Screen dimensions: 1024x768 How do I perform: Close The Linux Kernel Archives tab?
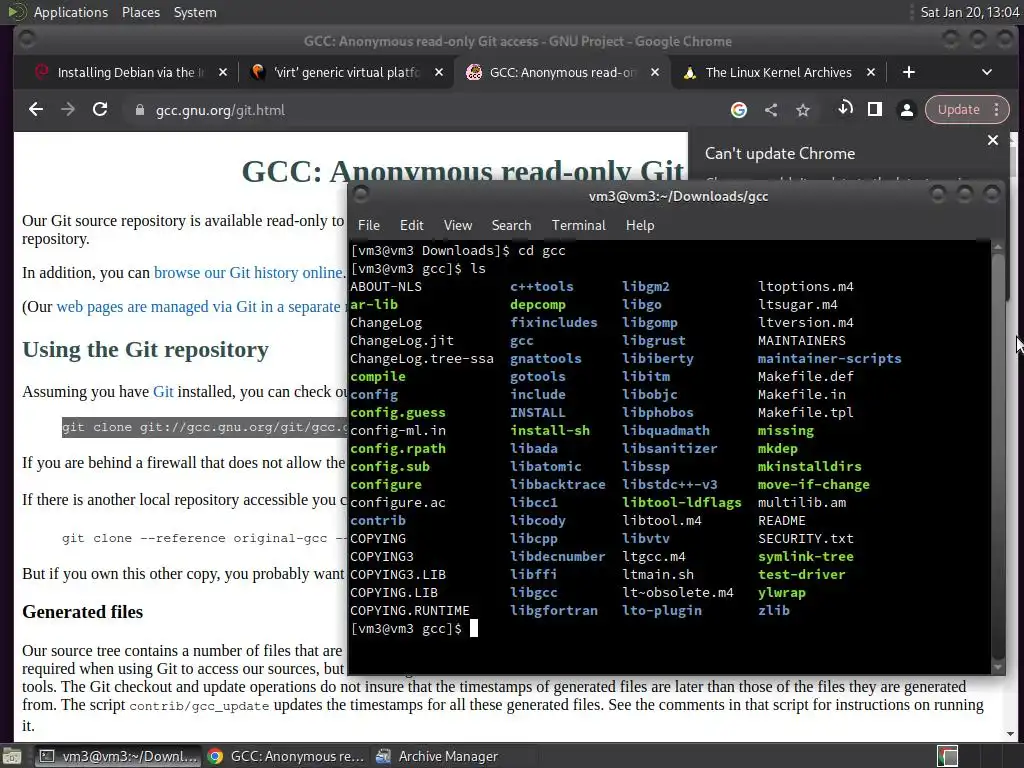click(x=871, y=72)
